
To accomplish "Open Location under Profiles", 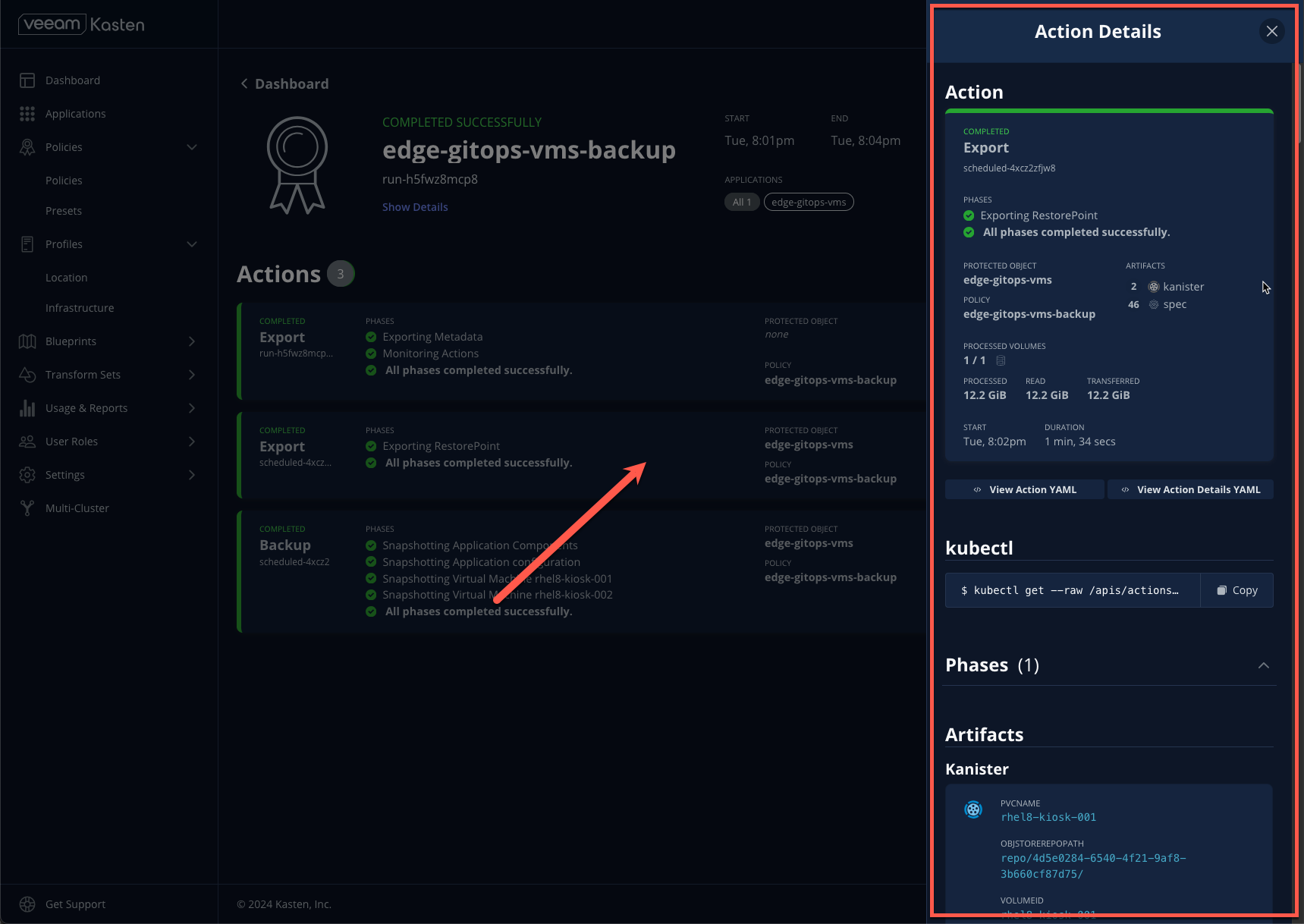I will click(67, 278).
